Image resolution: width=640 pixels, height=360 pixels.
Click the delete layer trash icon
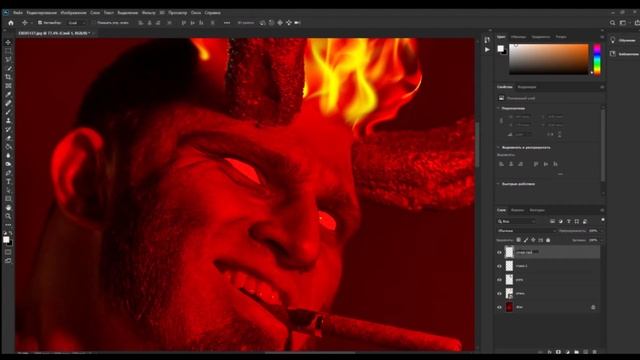[594, 352]
